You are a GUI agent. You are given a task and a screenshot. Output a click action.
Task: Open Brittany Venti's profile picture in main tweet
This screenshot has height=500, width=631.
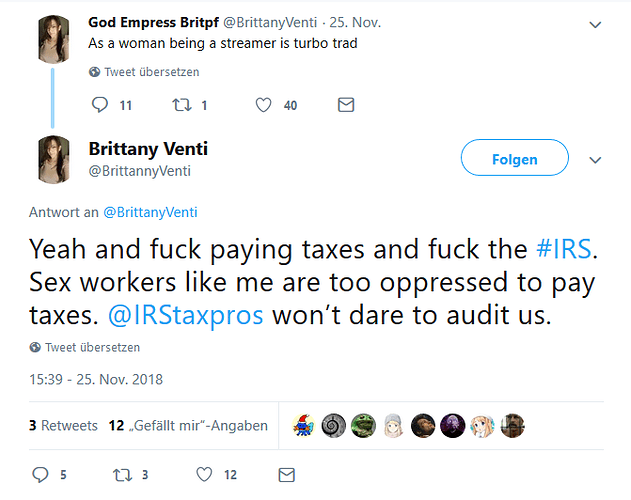53,159
